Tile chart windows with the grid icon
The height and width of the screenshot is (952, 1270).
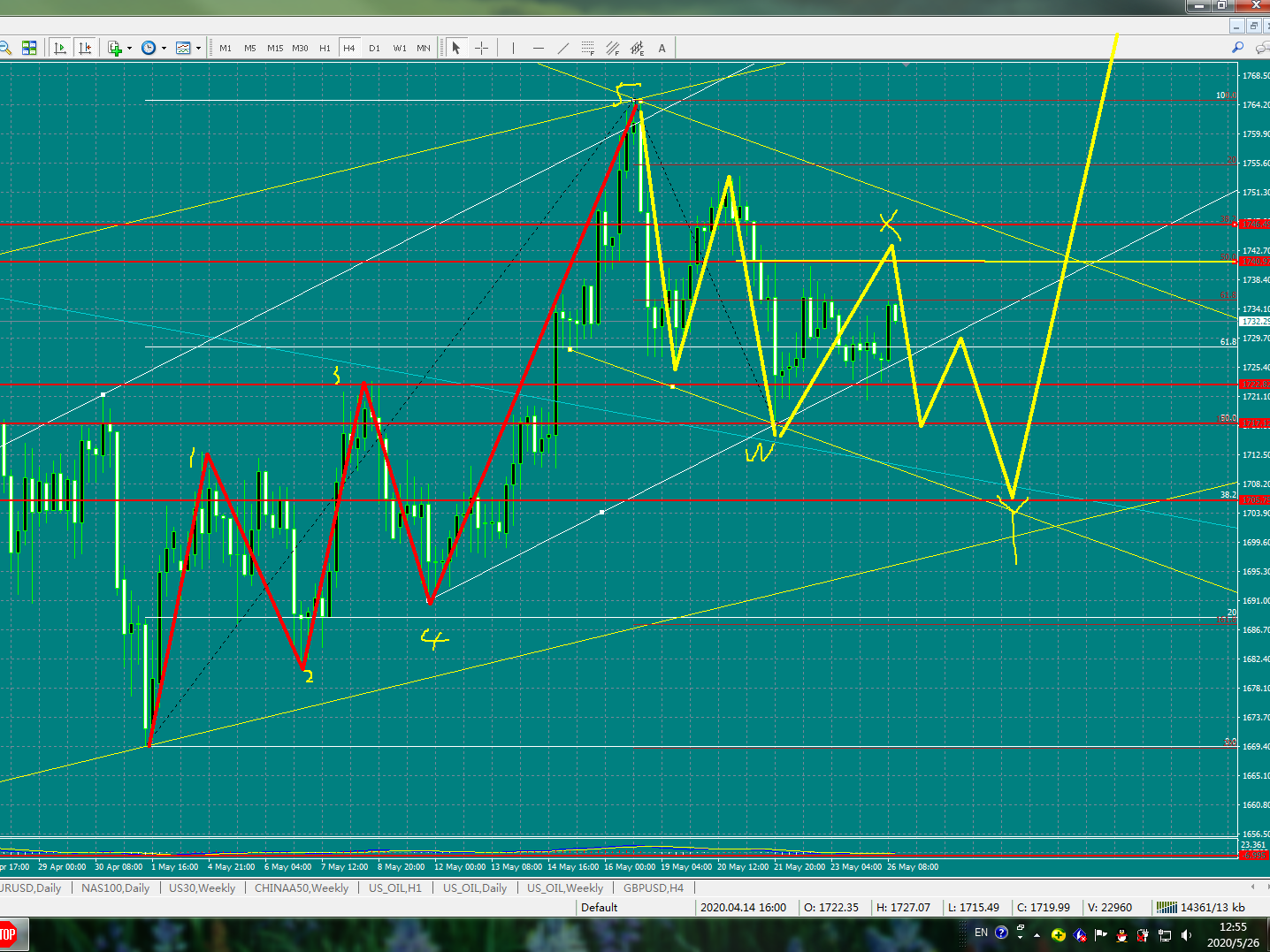(29, 48)
